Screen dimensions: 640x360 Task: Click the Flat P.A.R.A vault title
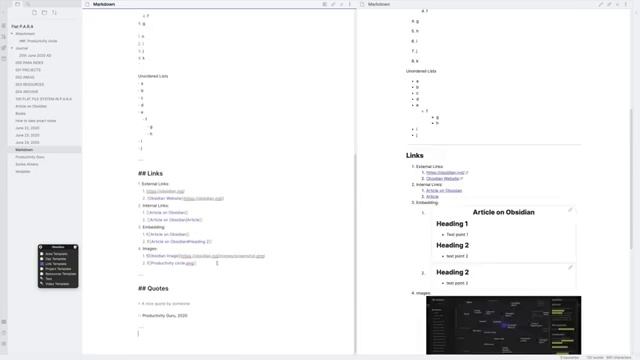[x=22, y=27]
